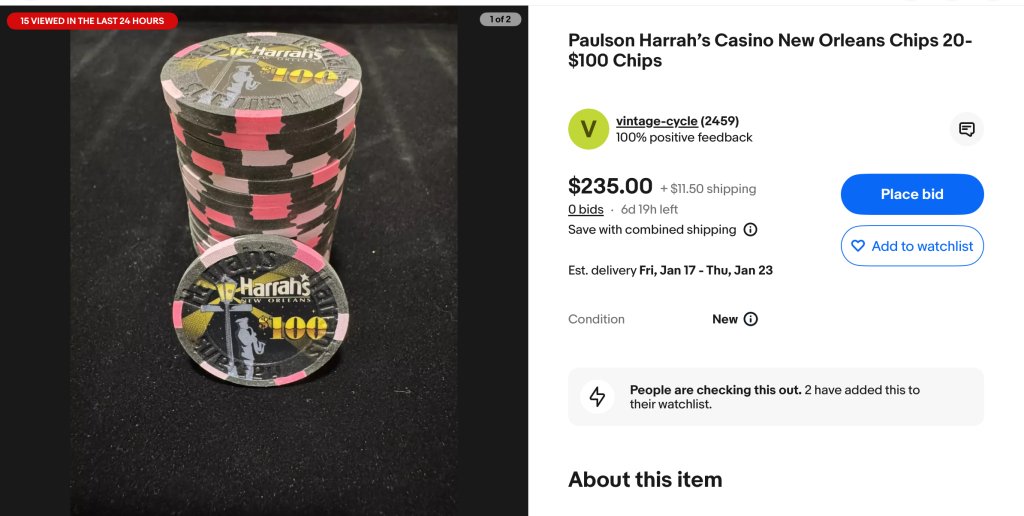Click the listing title Paulson Harrah's Casino chips
The width and height of the screenshot is (1024, 516).
770,50
